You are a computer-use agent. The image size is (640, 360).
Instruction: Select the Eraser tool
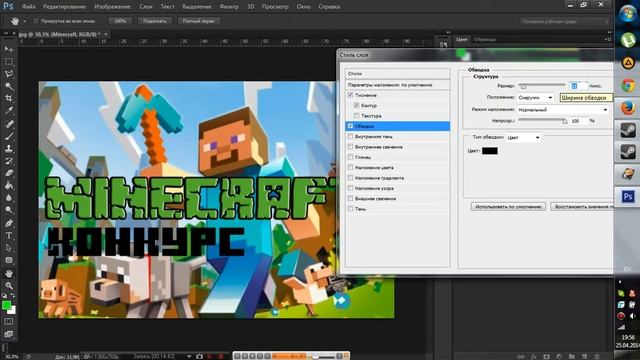tap(9, 173)
